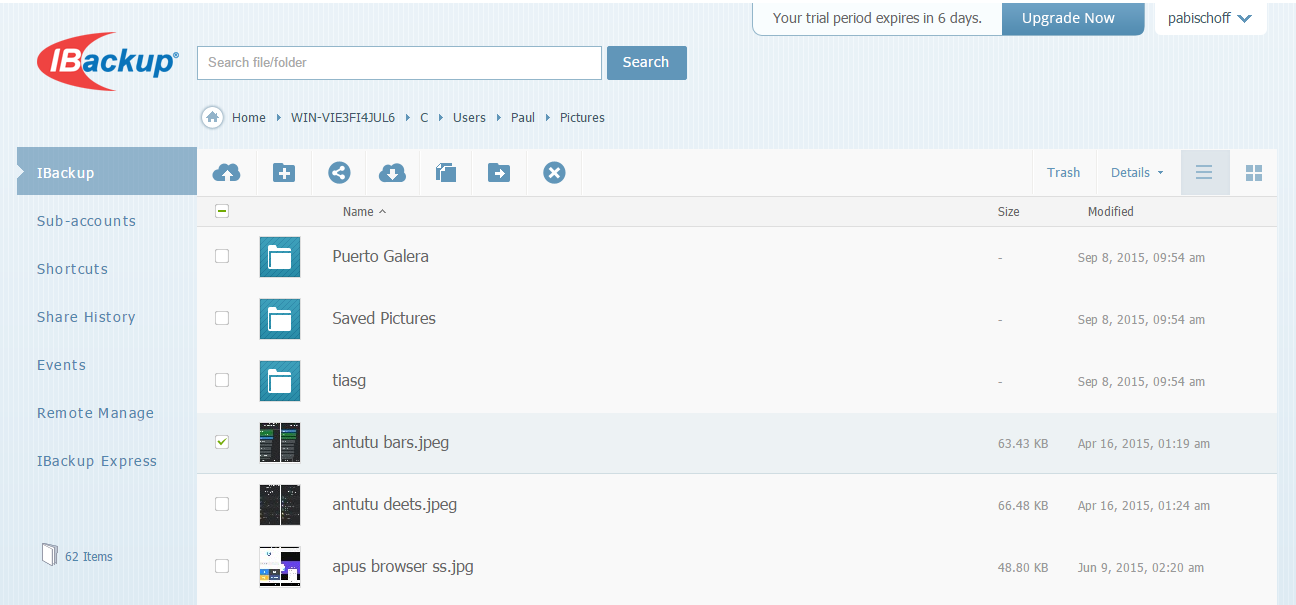Open the Sub-accounts sidebar item
Viewport: 1296px width, 605px height.
click(86, 221)
